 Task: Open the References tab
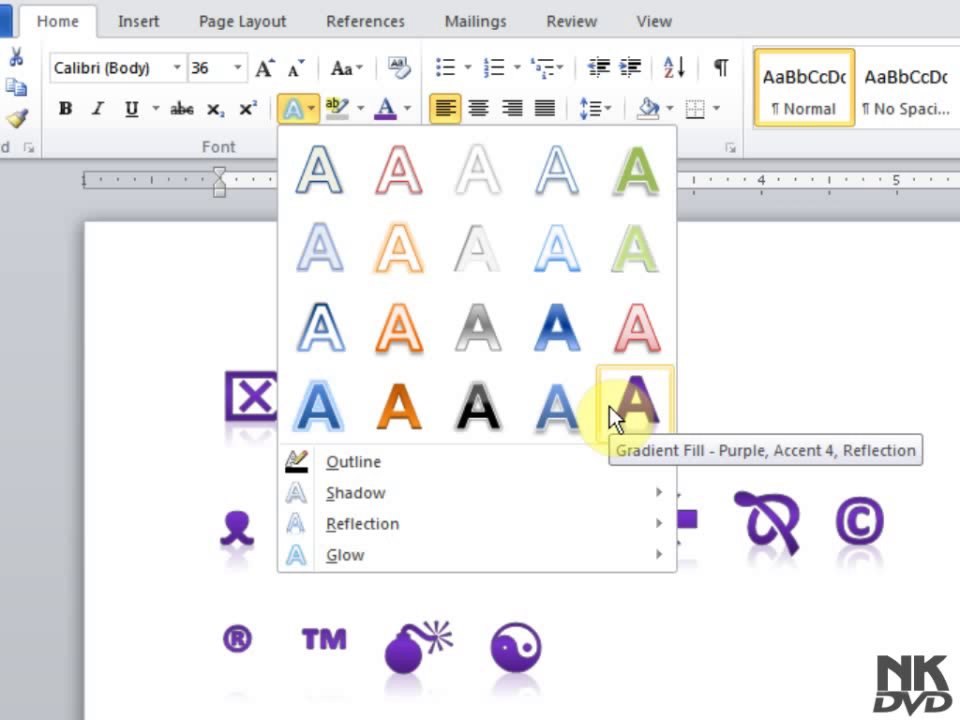pos(366,21)
